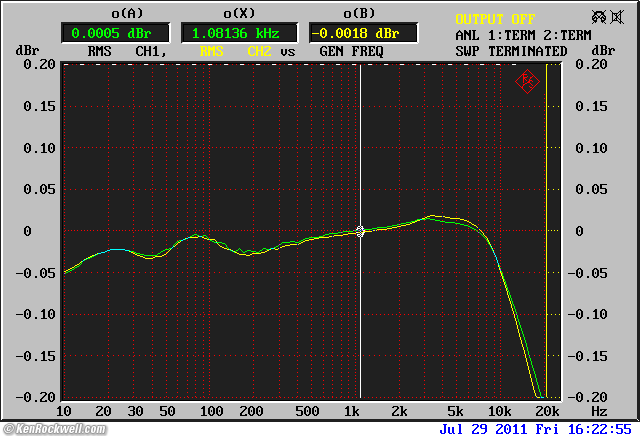Click the GEN FREQ axis label
Screen dimensions: 640x436
(353, 51)
